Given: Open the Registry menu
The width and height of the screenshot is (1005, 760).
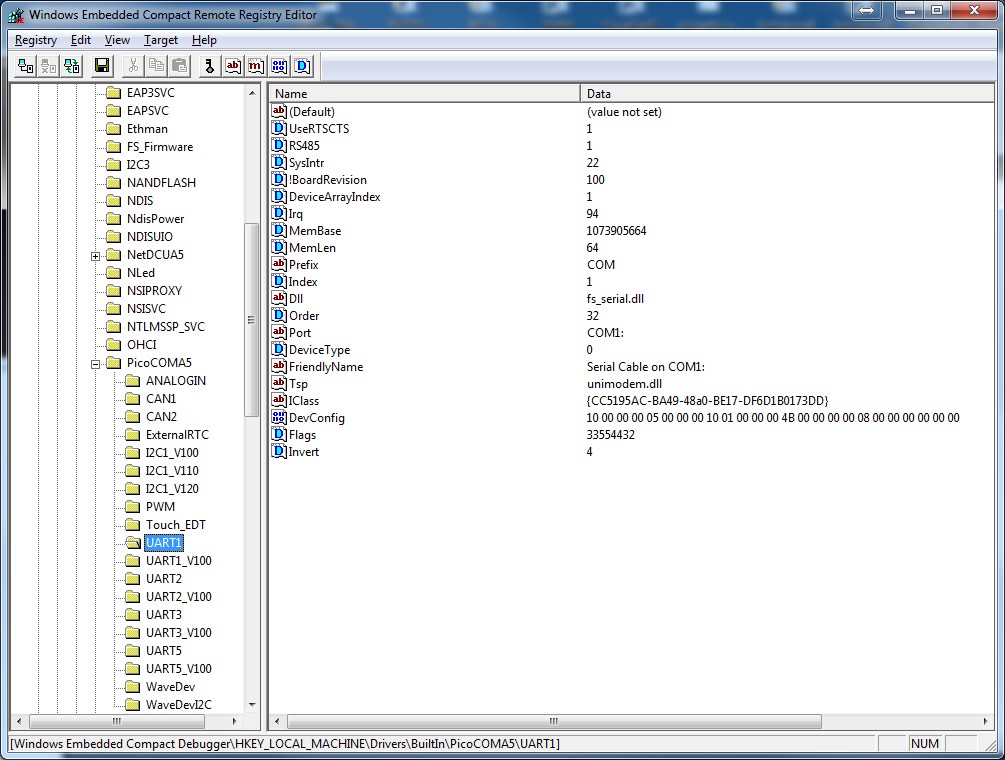Looking at the screenshot, I should (x=36, y=40).
